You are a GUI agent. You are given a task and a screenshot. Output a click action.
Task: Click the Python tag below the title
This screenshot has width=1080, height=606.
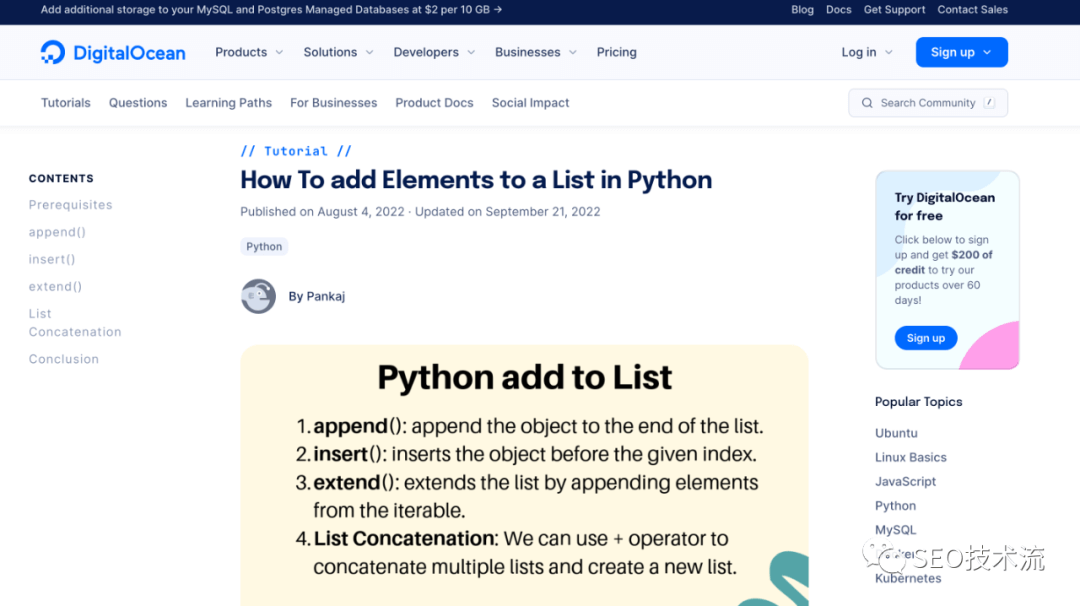[264, 246]
